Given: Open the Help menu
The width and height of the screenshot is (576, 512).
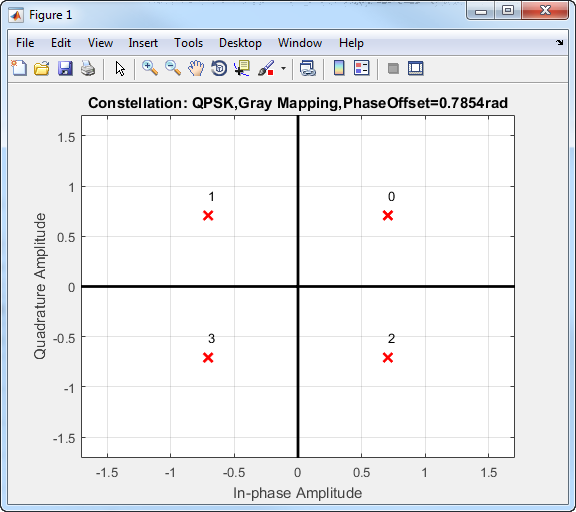Looking at the screenshot, I should point(351,43).
